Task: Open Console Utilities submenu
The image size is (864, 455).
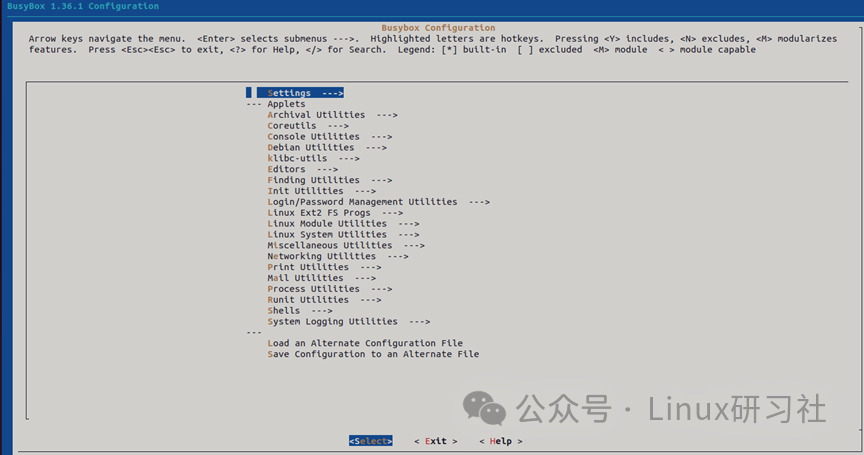Action: [x=330, y=137]
